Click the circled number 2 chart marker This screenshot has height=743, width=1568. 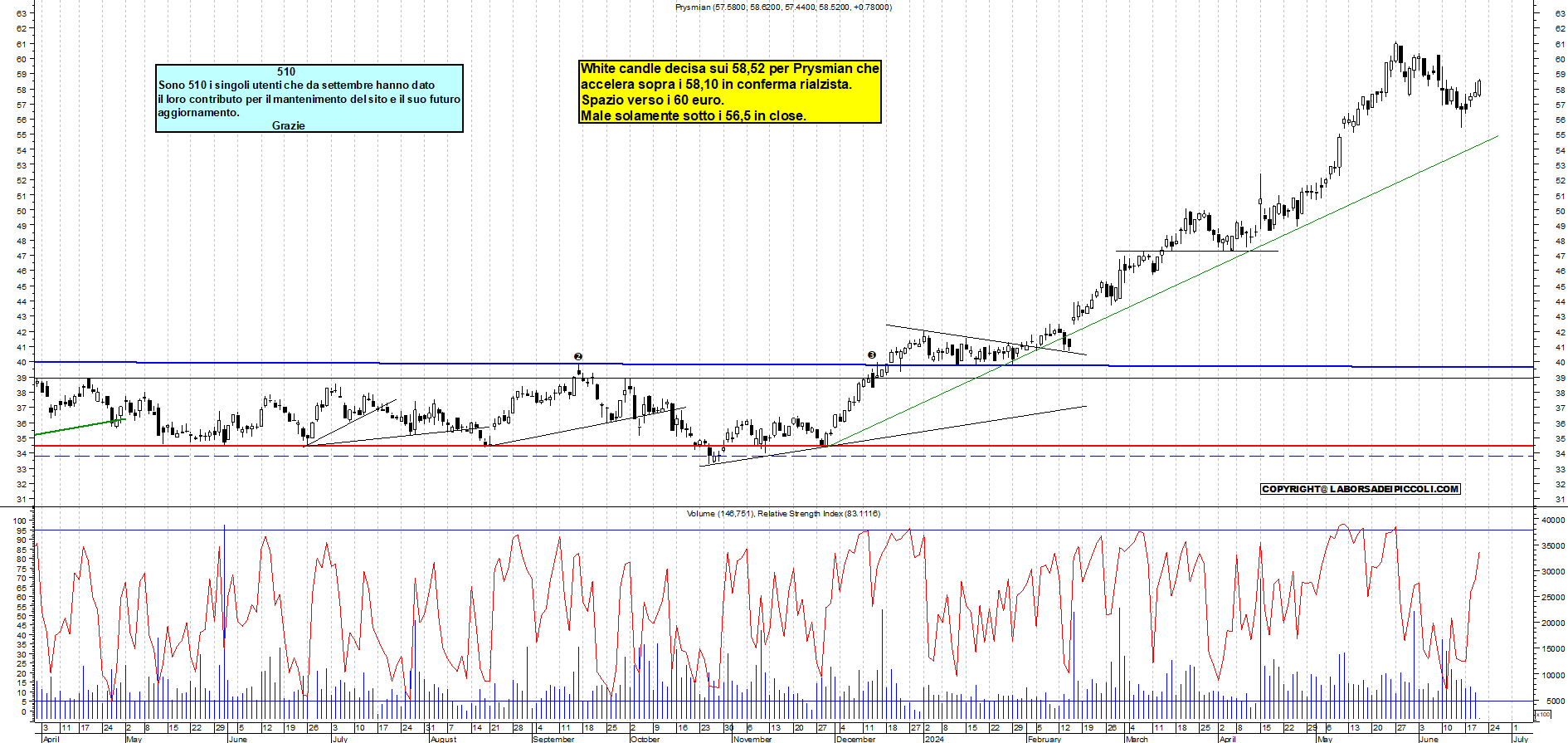click(x=578, y=357)
